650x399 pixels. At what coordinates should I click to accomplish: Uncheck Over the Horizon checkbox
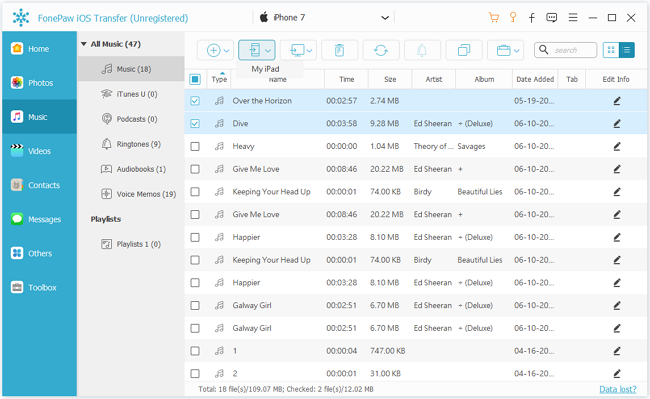(195, 101)
